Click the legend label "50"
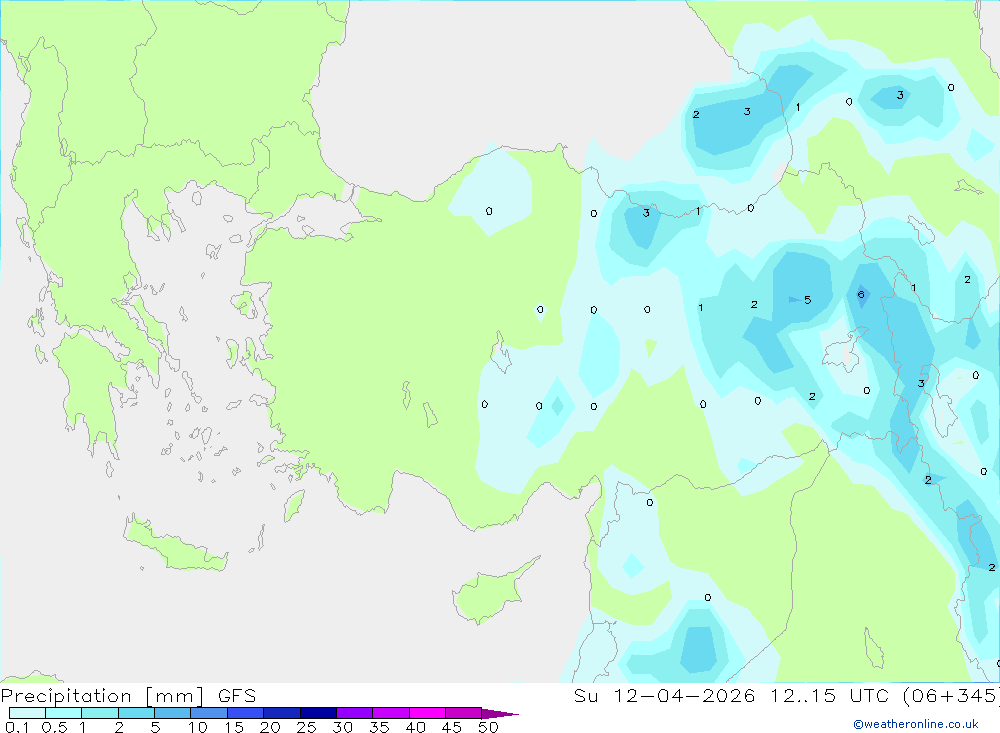 (488, 727)
